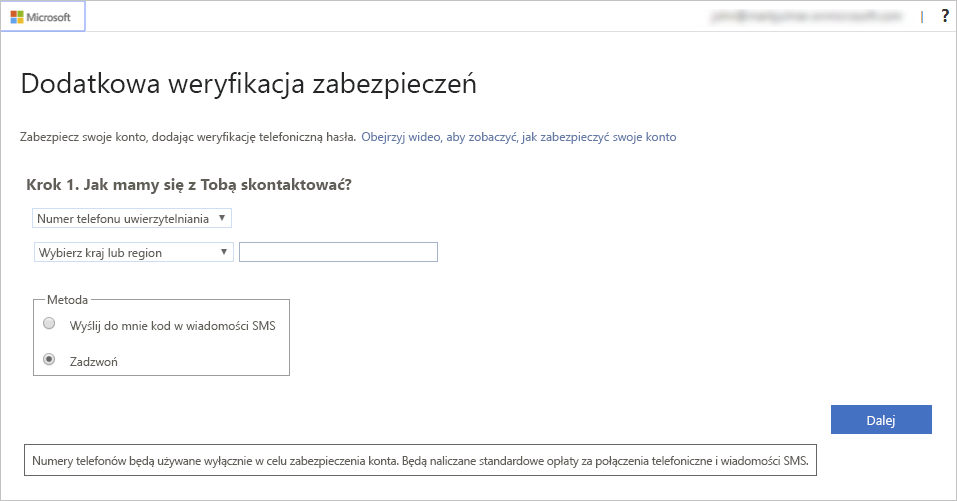Expand 'Wybierz kraj lub region' dropdown

(134, 252)
